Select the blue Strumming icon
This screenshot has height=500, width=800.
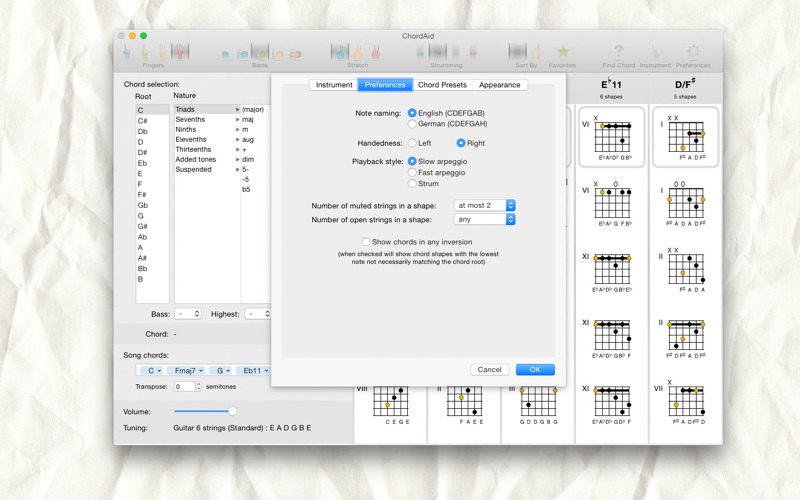coord(420,52)
